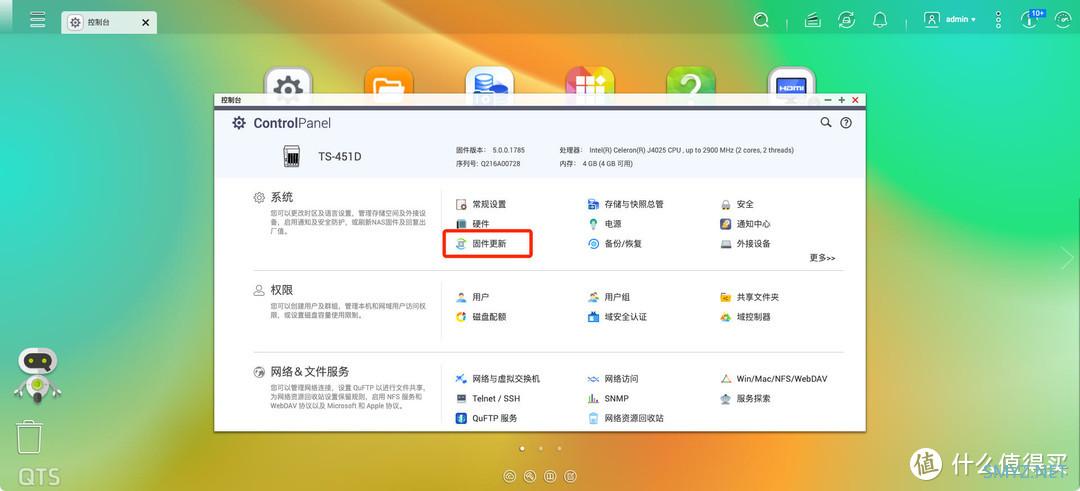Open 安全 security settings

737,205
